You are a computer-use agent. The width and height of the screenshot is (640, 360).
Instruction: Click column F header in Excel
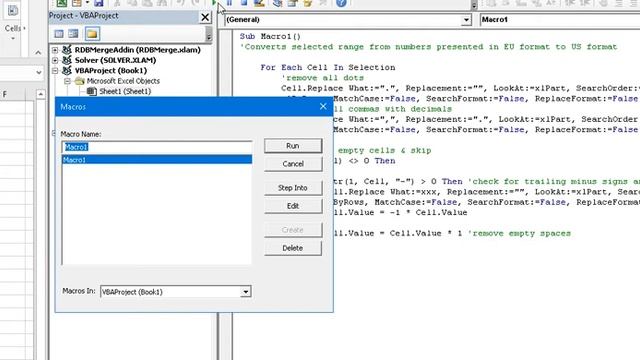(5, 95)
